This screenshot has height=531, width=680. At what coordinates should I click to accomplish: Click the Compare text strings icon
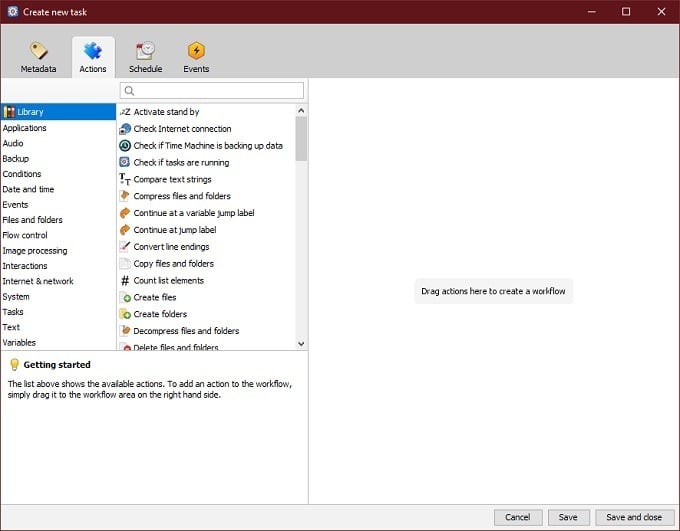tap(125, 179)
